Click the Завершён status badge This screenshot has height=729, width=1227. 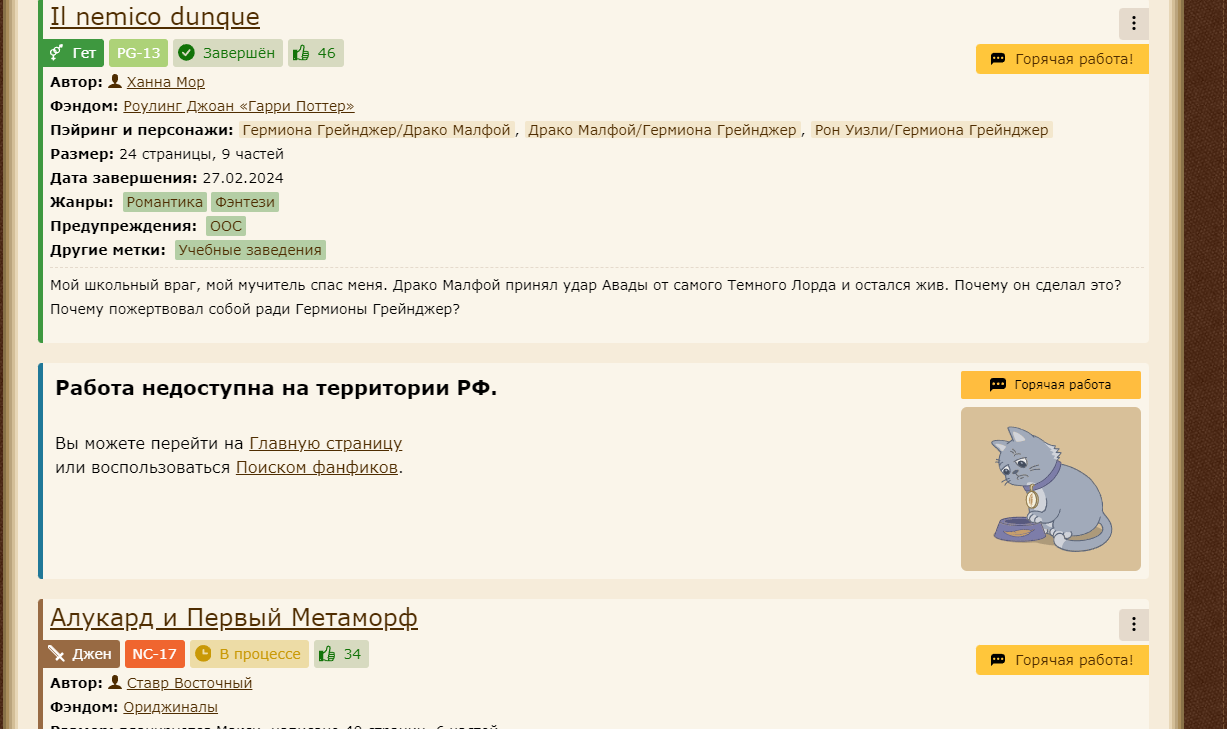(228, 53)
